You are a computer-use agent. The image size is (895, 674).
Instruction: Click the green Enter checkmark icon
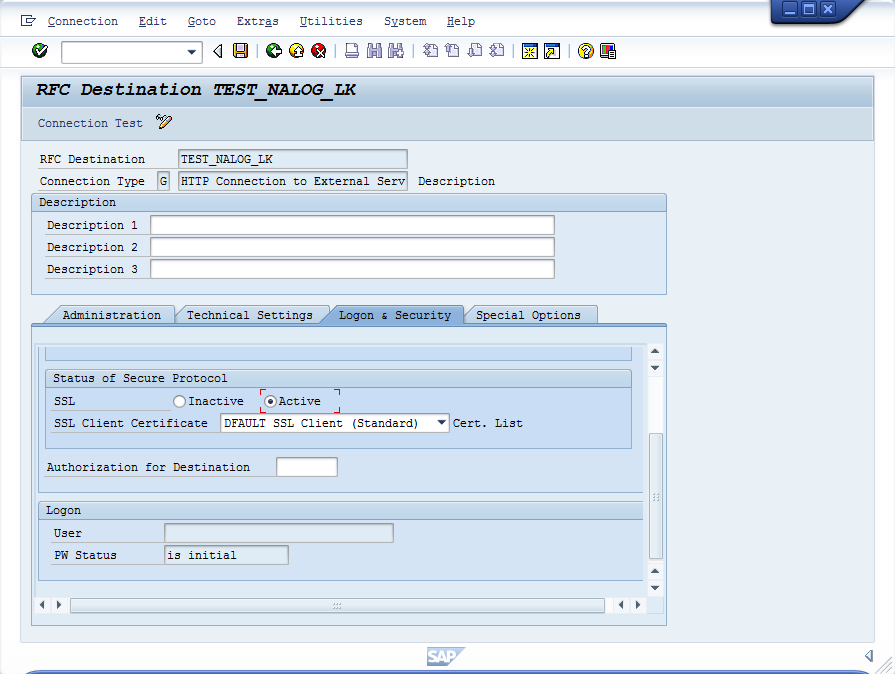40,51
